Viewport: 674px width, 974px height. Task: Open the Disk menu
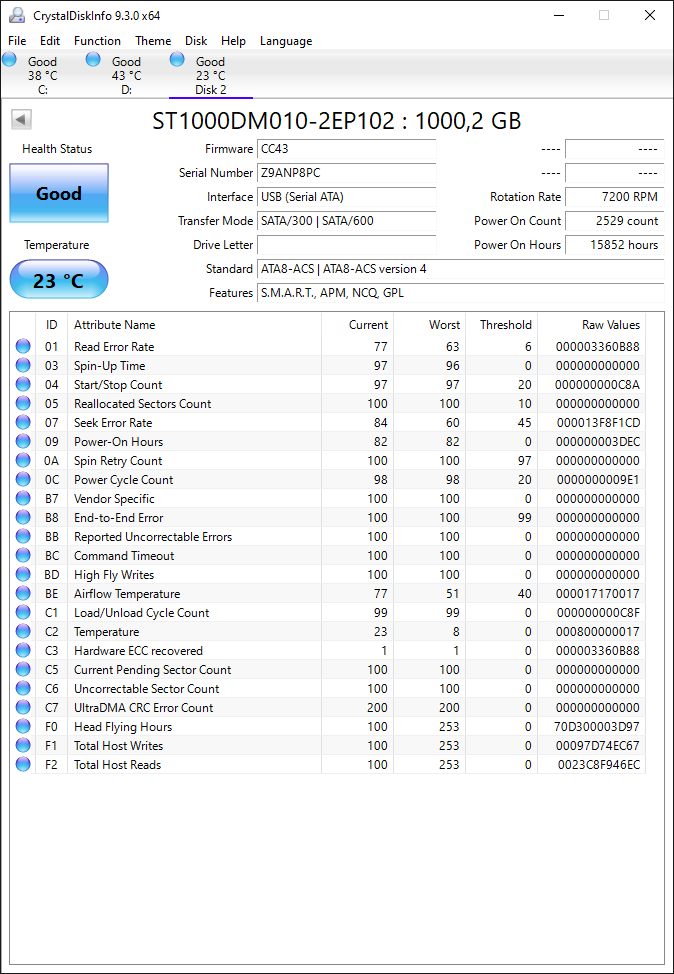(x=196, y=41)
